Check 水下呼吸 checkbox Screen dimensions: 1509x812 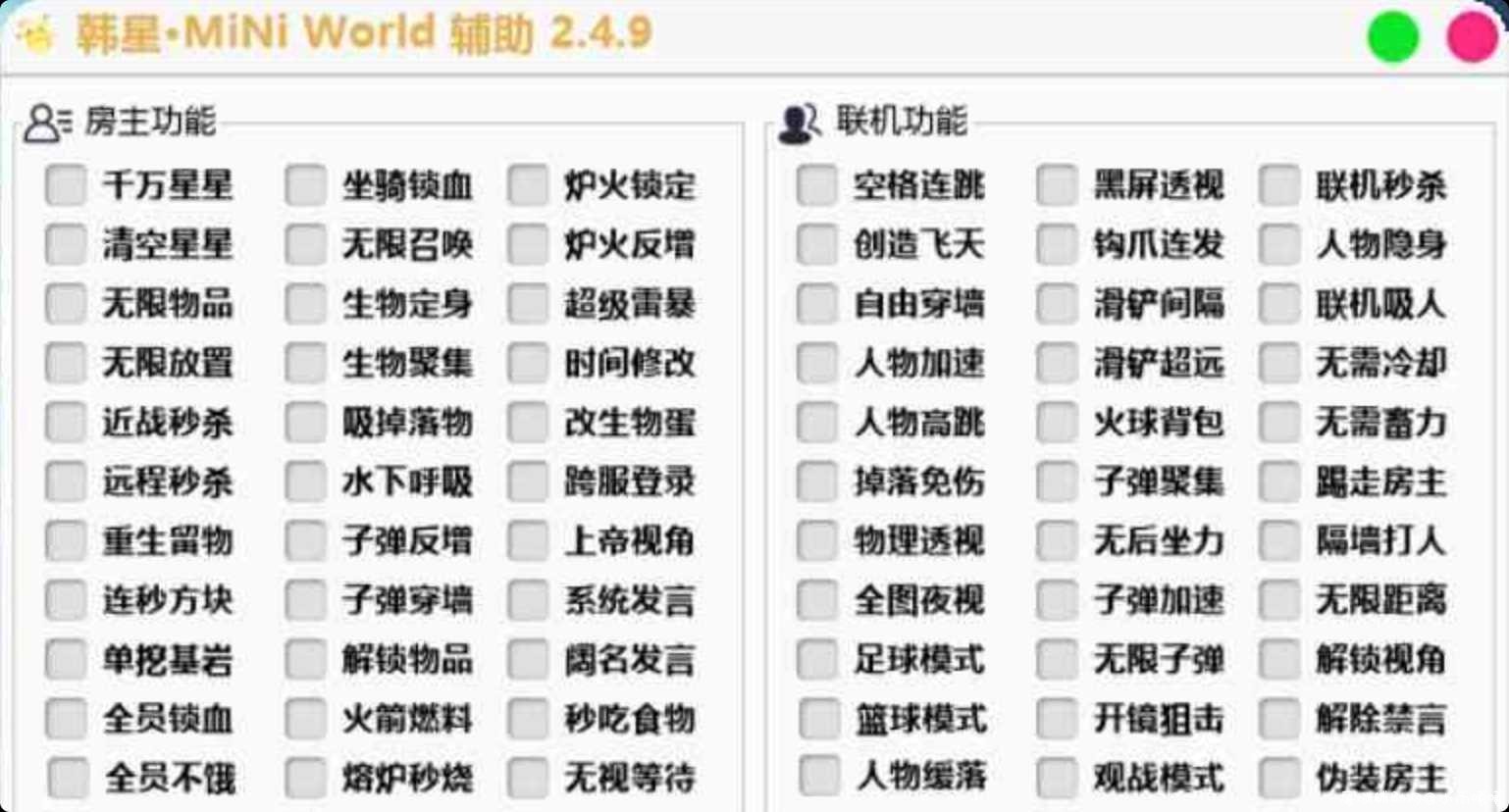pos(306,482)
